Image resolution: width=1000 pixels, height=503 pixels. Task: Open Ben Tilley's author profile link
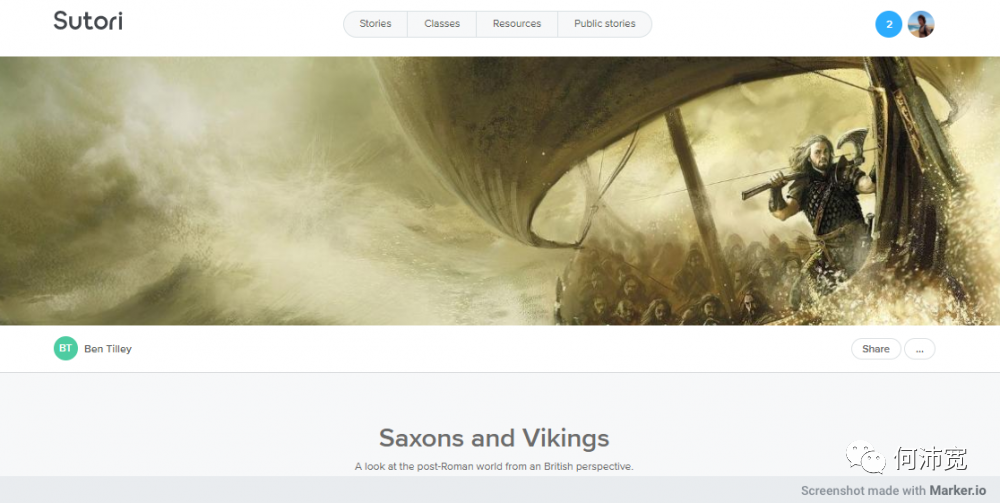click(x=108, y=349)
